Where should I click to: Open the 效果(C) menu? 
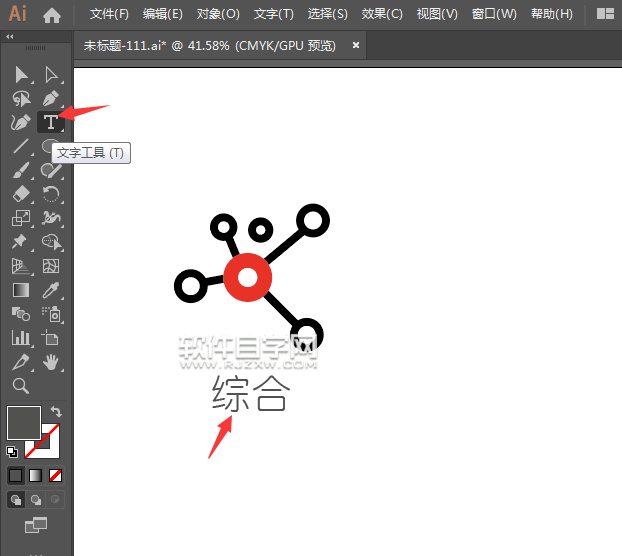[x=382, y=14]
